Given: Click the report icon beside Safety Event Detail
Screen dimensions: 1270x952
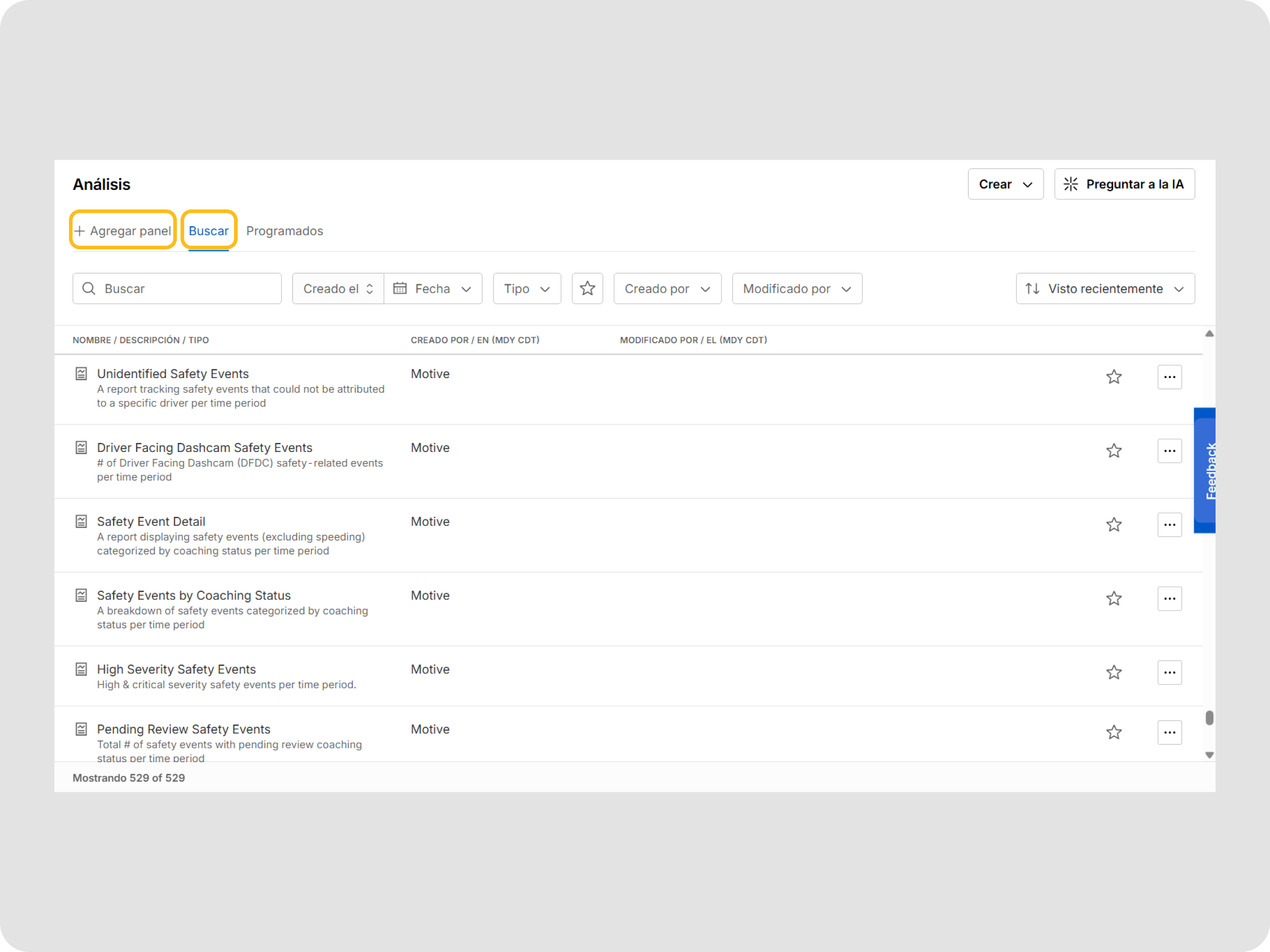Looking at the screenshot, I should [x=82, y=522].
